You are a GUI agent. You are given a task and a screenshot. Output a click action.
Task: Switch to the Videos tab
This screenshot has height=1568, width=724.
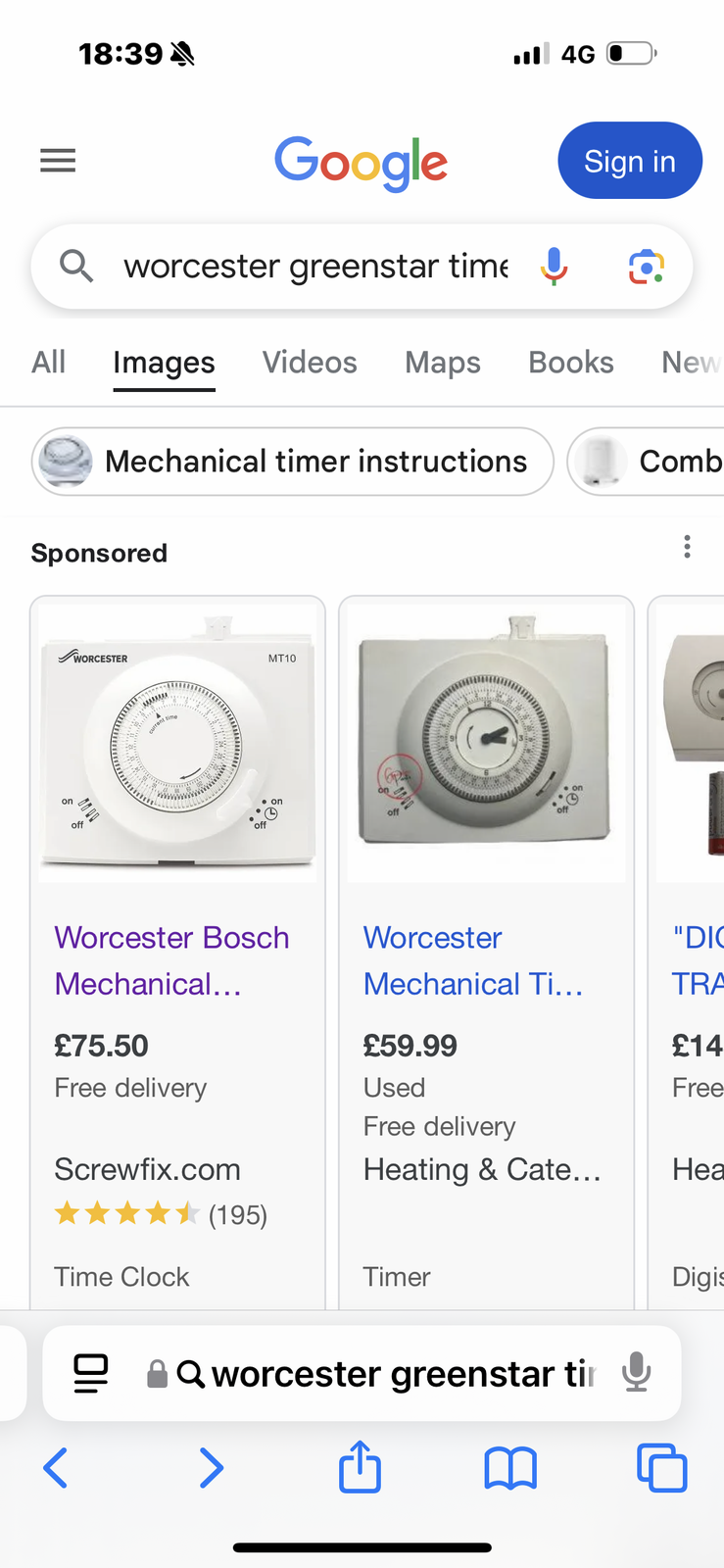[x=310, y=363]
